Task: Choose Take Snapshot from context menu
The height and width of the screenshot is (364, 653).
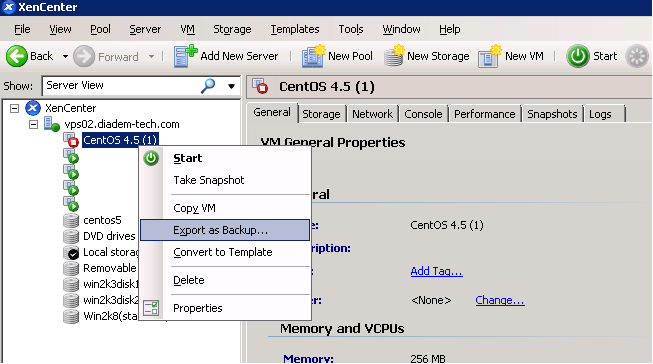Action: 225,180
